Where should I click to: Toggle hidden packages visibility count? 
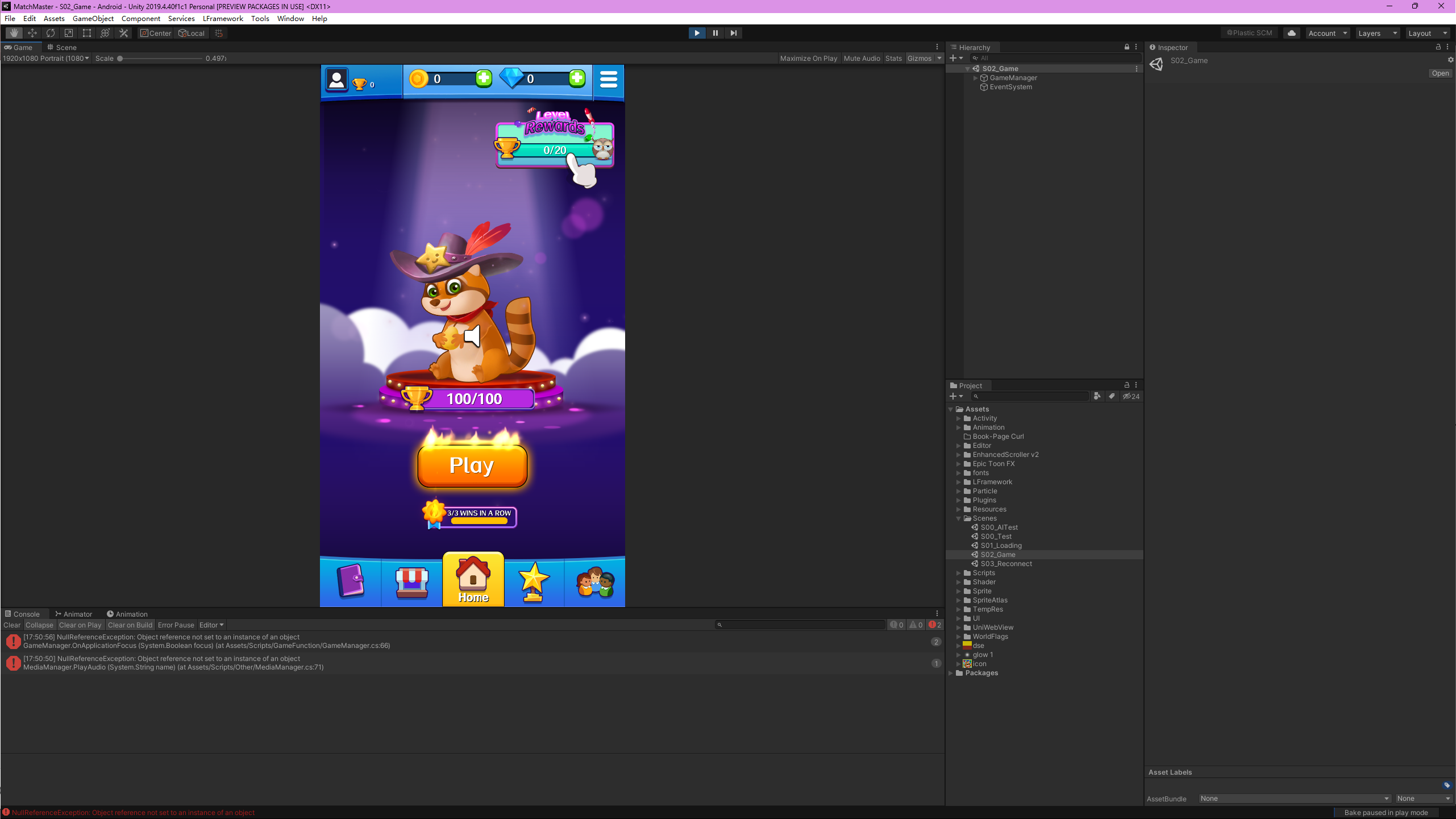(1131, 396)
